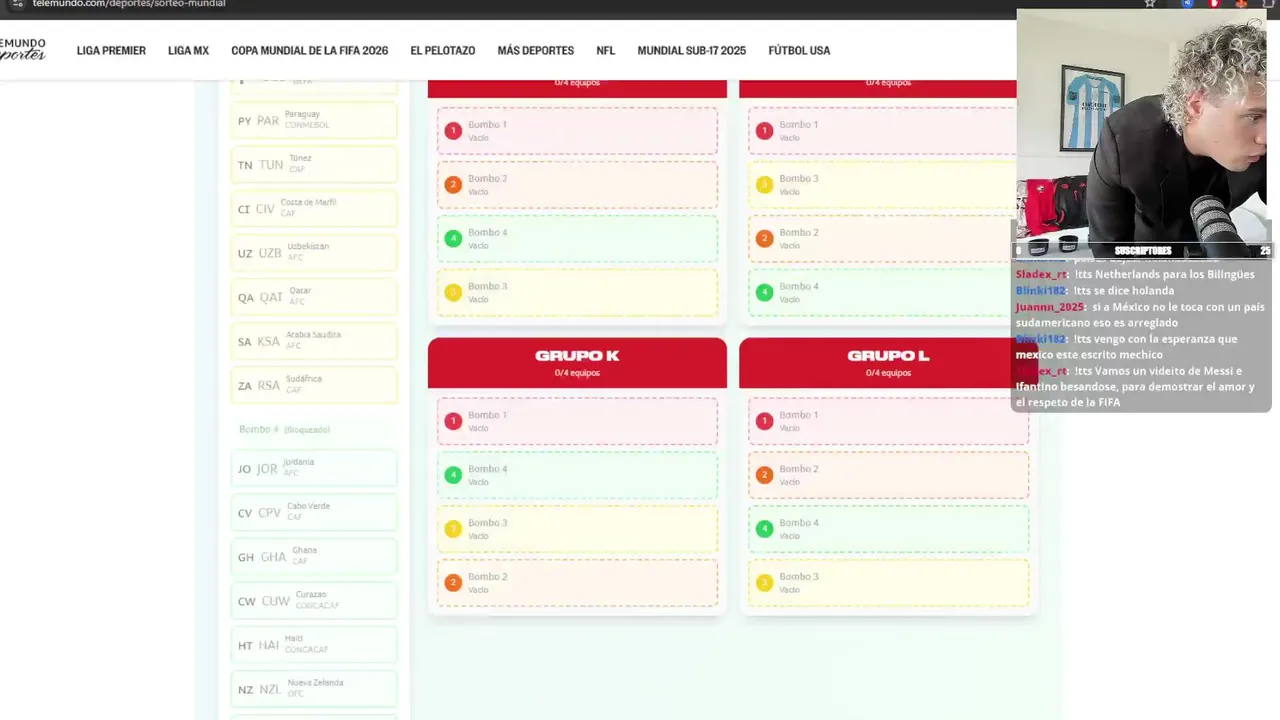Click Bombo 1 slot in group above Grupo L

coord(882,131)
